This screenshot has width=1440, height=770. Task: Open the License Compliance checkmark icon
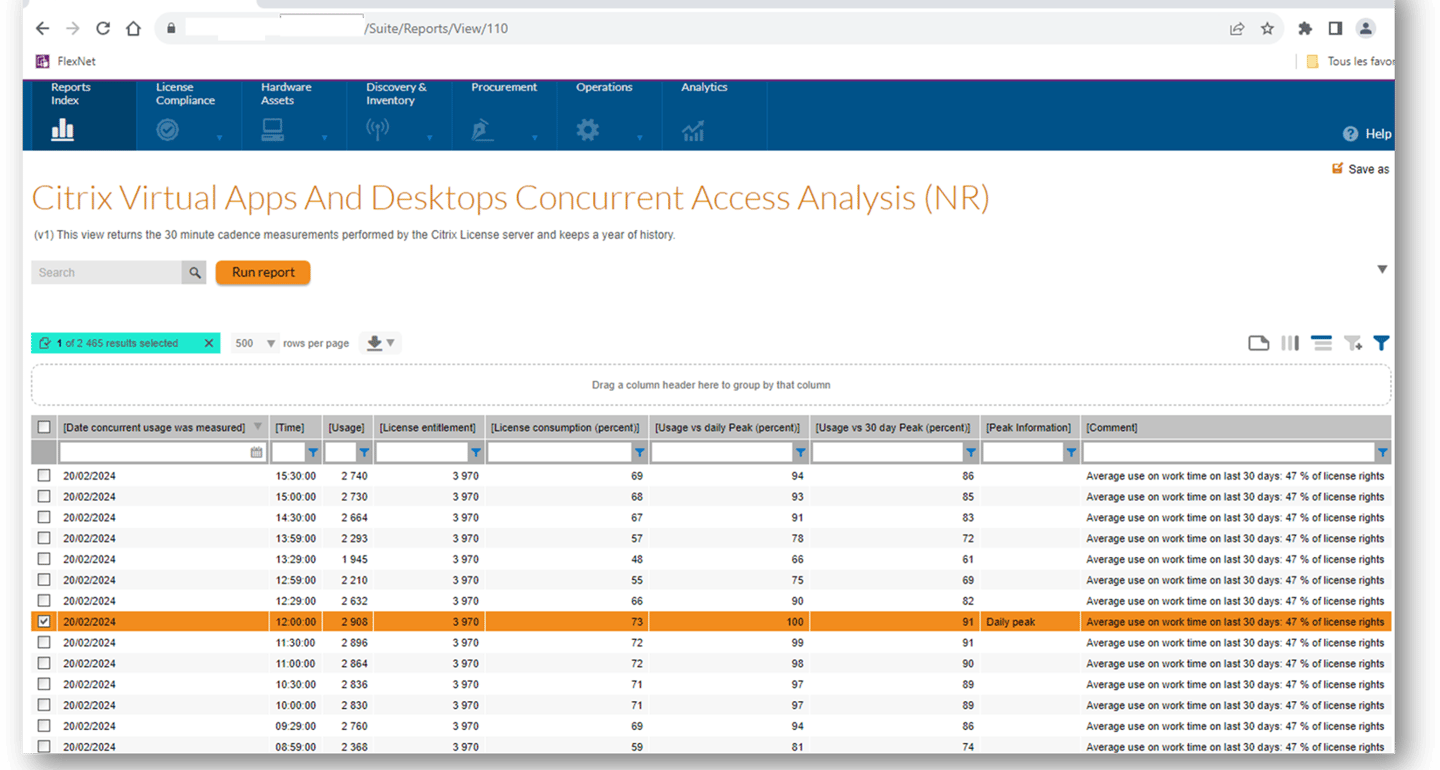point(167,129)
